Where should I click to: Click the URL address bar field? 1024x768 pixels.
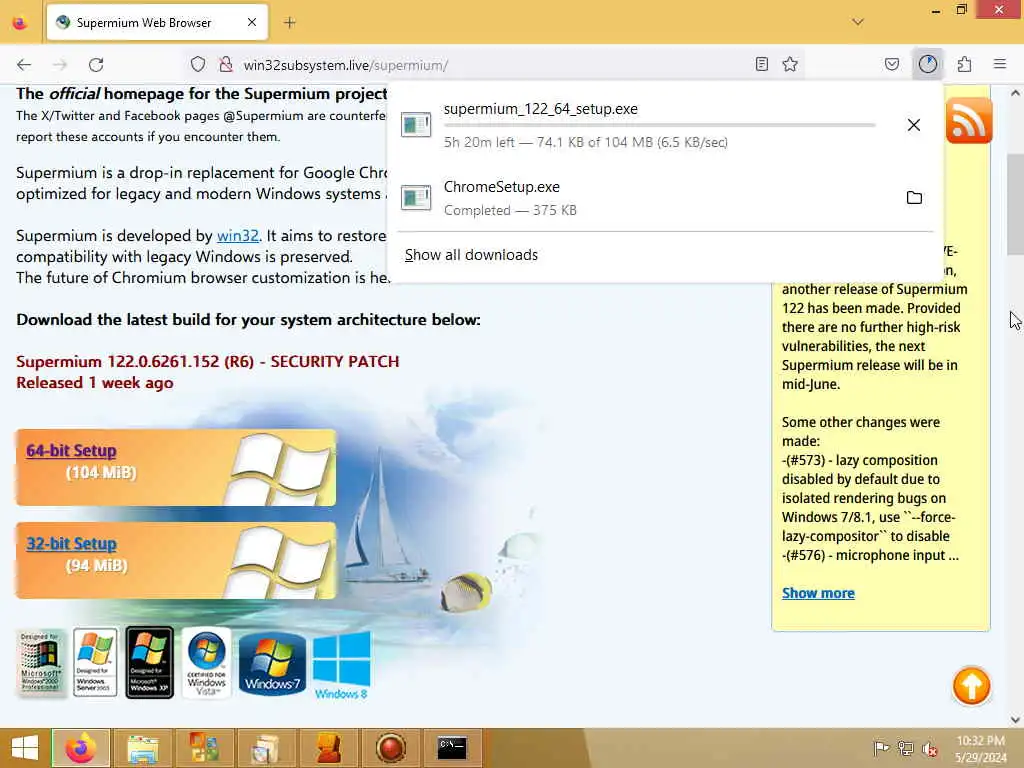[493, 65]
